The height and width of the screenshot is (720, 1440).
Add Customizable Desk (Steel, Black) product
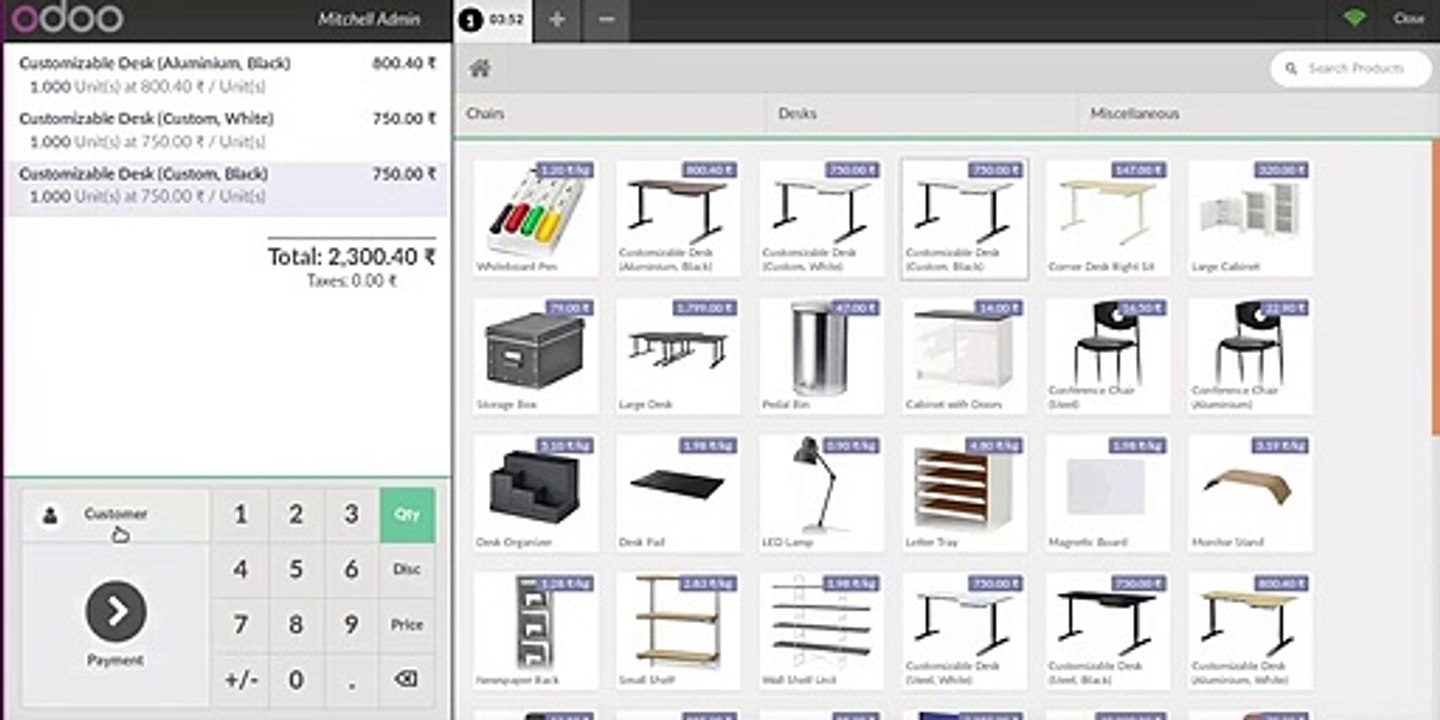(1108, 631)
